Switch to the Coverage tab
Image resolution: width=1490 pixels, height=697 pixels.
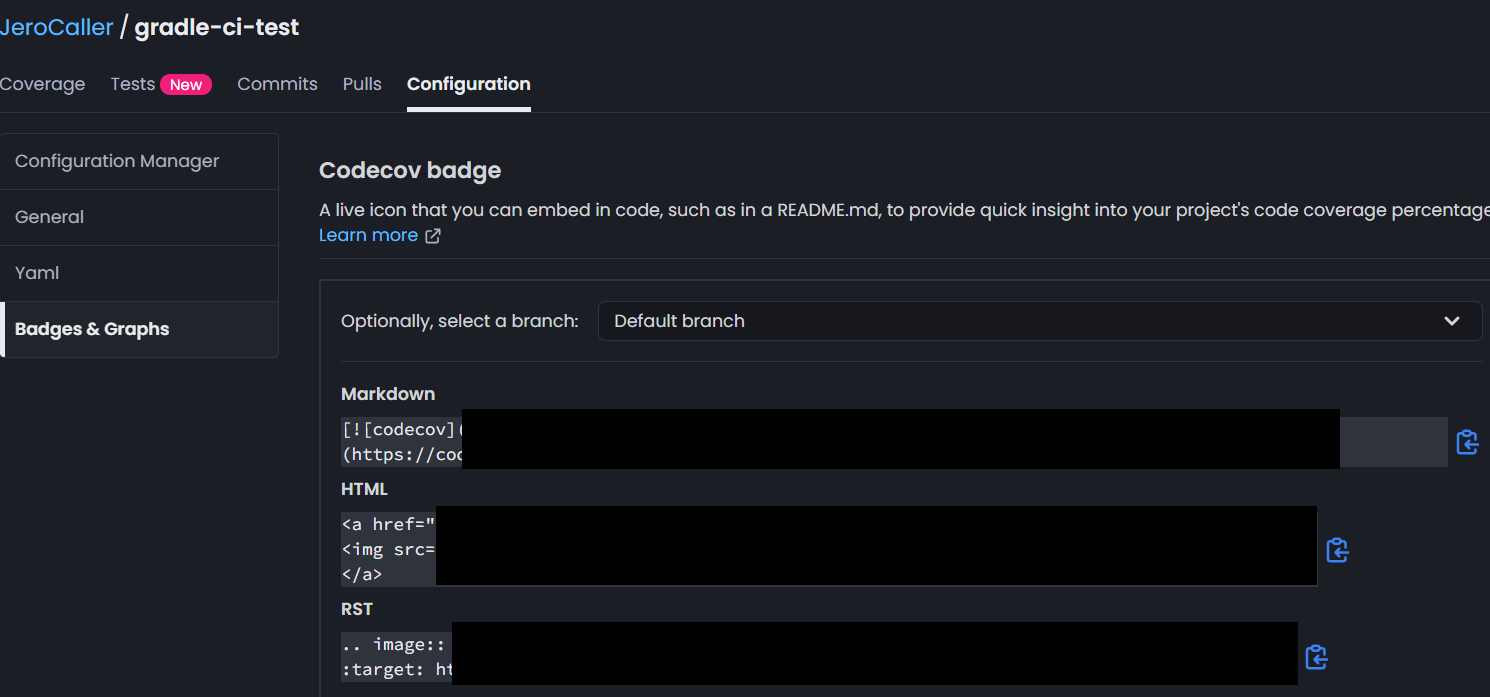click(42, 84)
